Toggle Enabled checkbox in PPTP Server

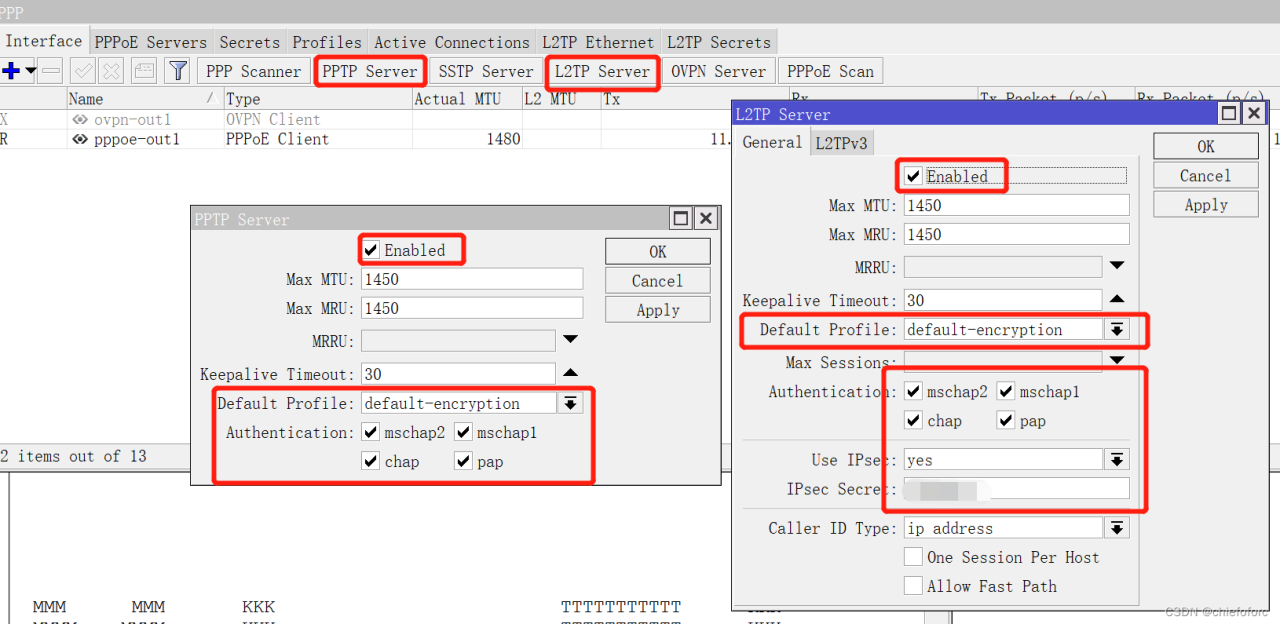(372, 250)
